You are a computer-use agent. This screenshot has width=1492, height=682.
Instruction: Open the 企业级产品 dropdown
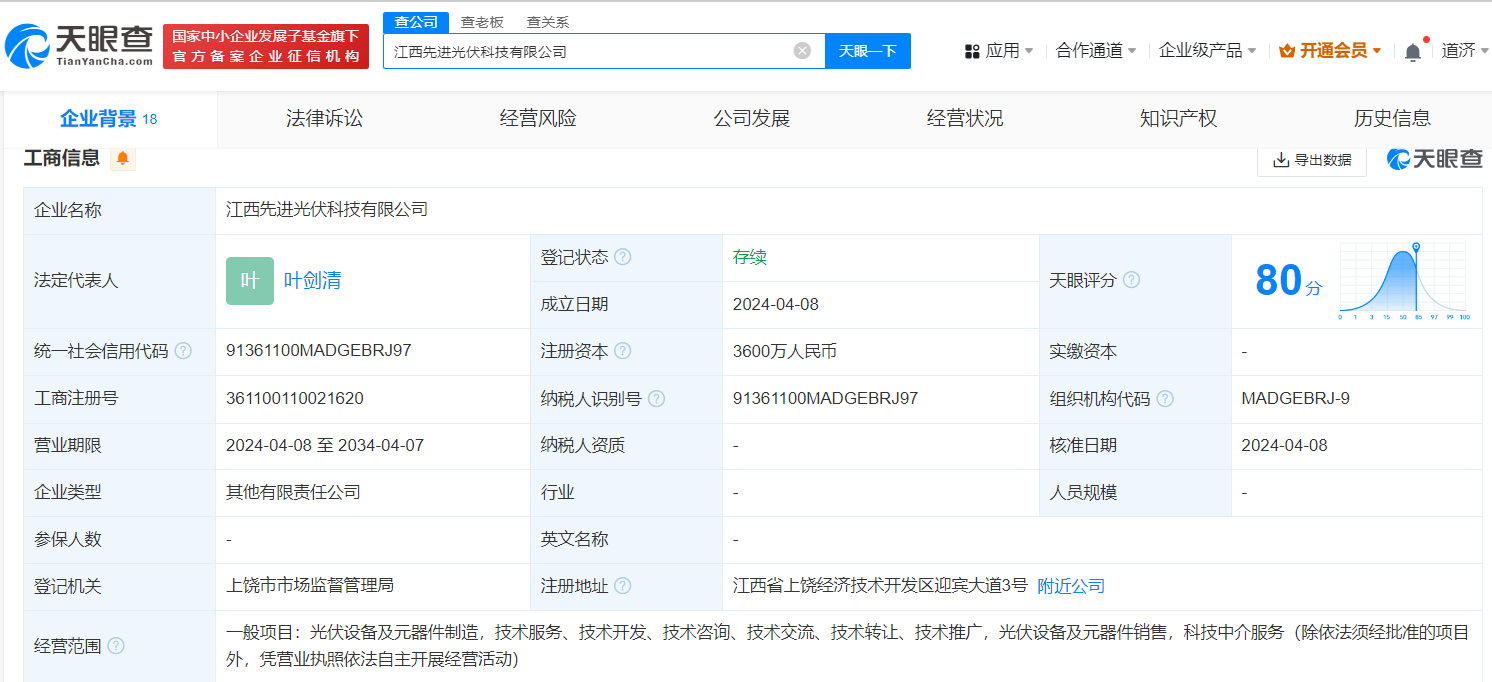1207,51
